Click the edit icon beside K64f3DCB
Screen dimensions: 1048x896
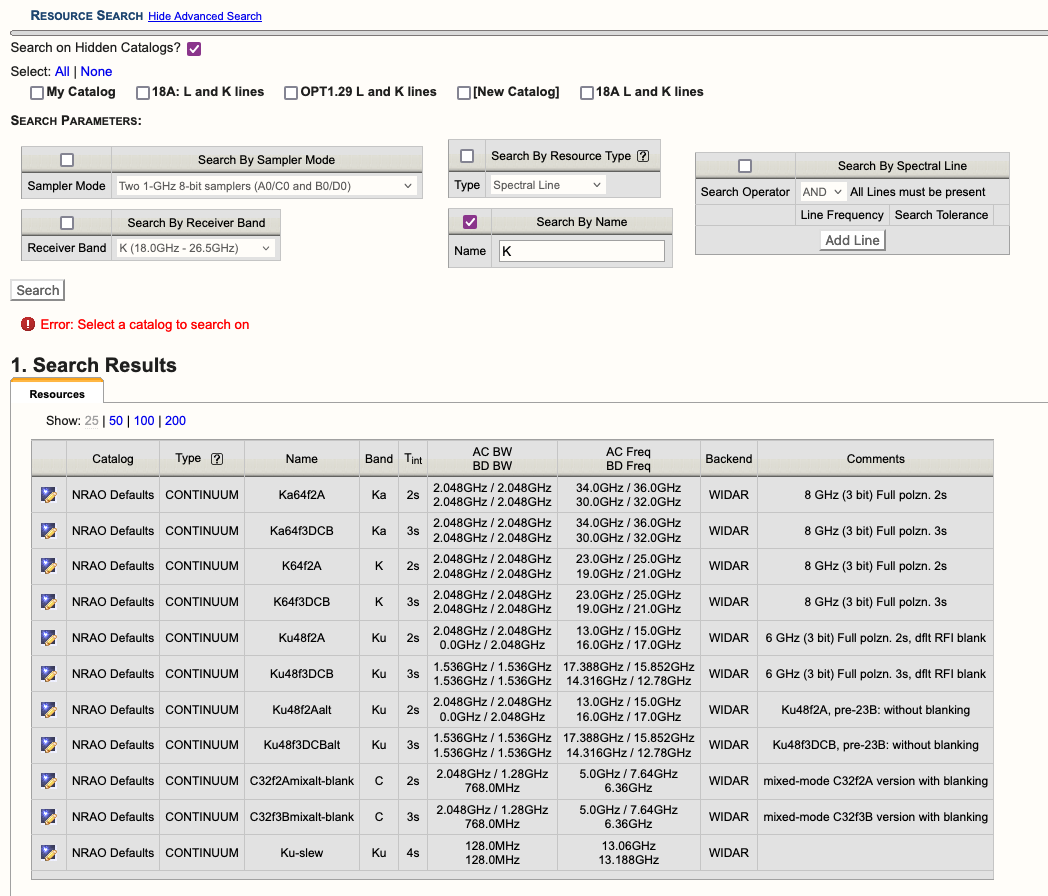pyautogui.click(x=48, y=601)
